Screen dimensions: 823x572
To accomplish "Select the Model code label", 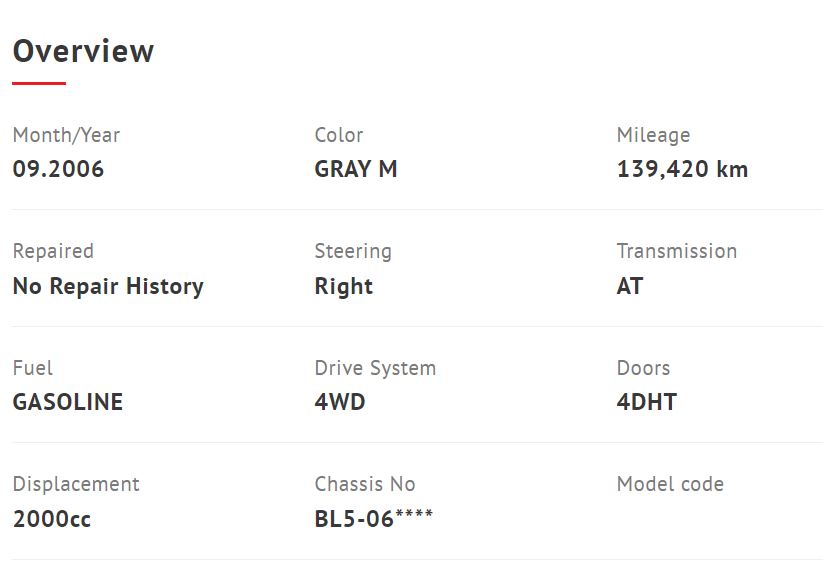I will pos(670,484).
